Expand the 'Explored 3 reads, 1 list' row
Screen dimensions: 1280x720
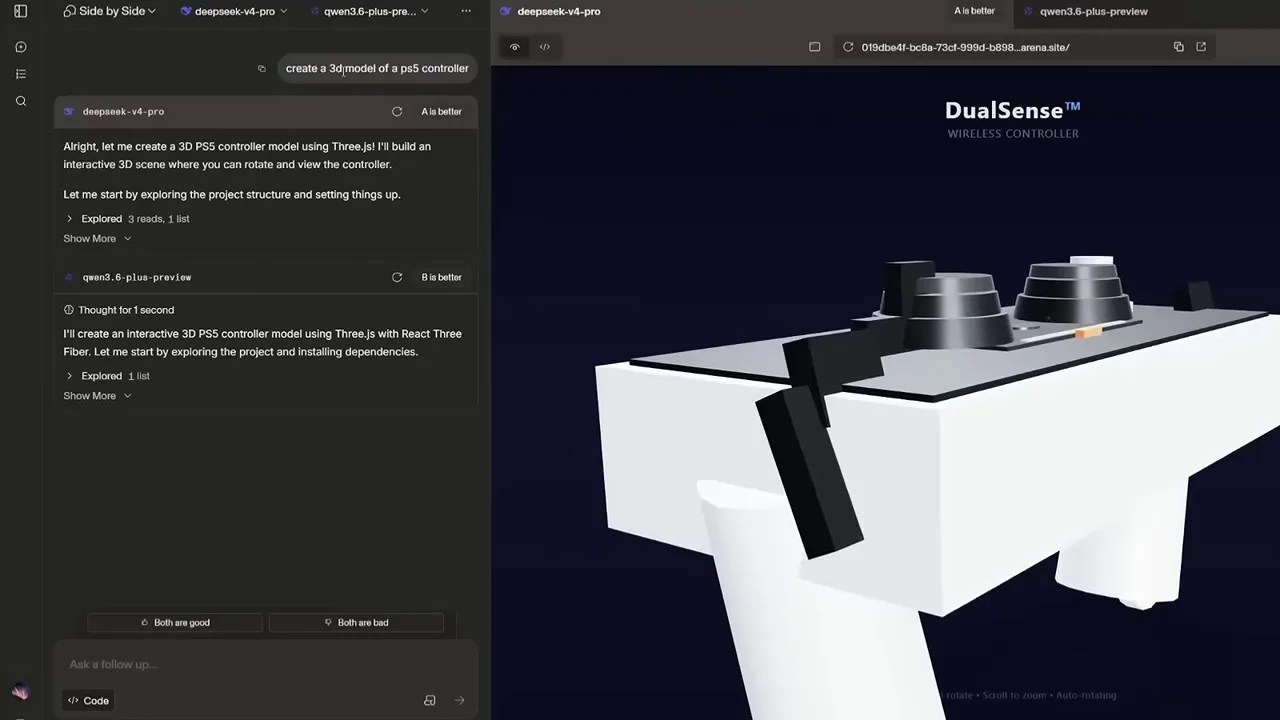[x=128, y=219]
